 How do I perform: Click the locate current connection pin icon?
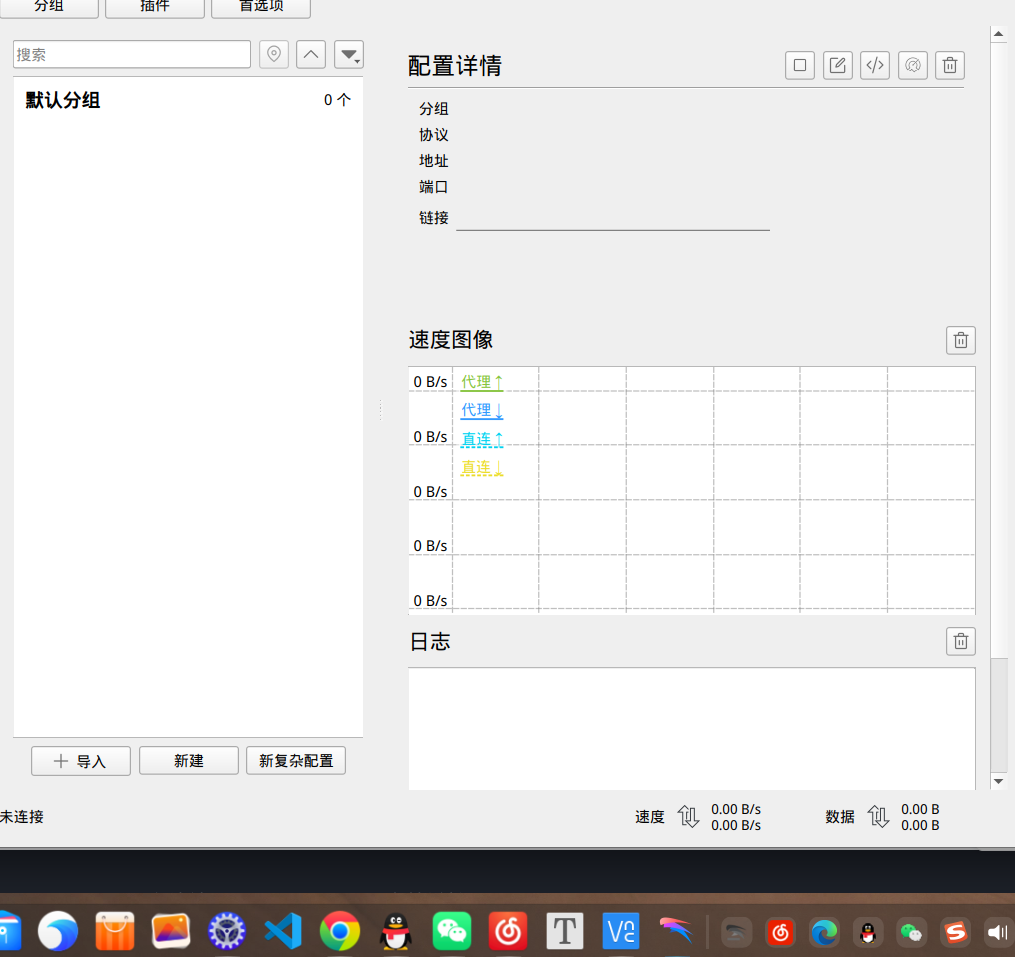click(x=274, y=54)
